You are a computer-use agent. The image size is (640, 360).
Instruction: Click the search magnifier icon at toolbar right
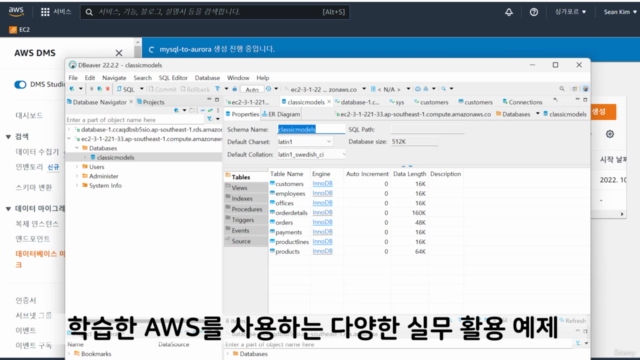(x=562, y=89)
